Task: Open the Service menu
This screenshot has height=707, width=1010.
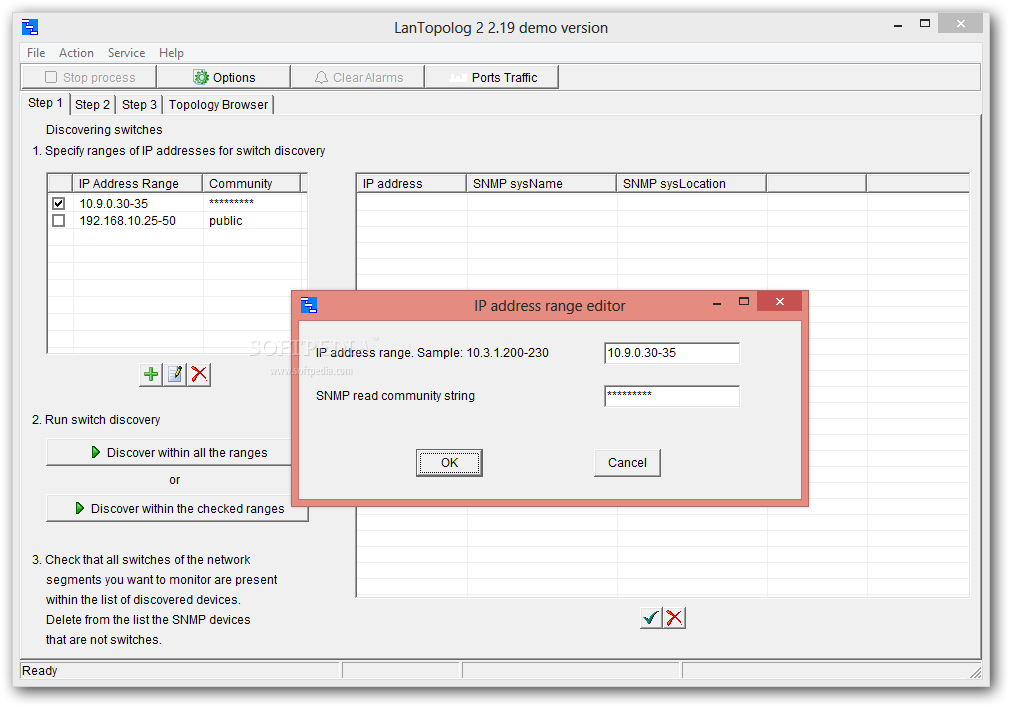Action: click(126, 53)
